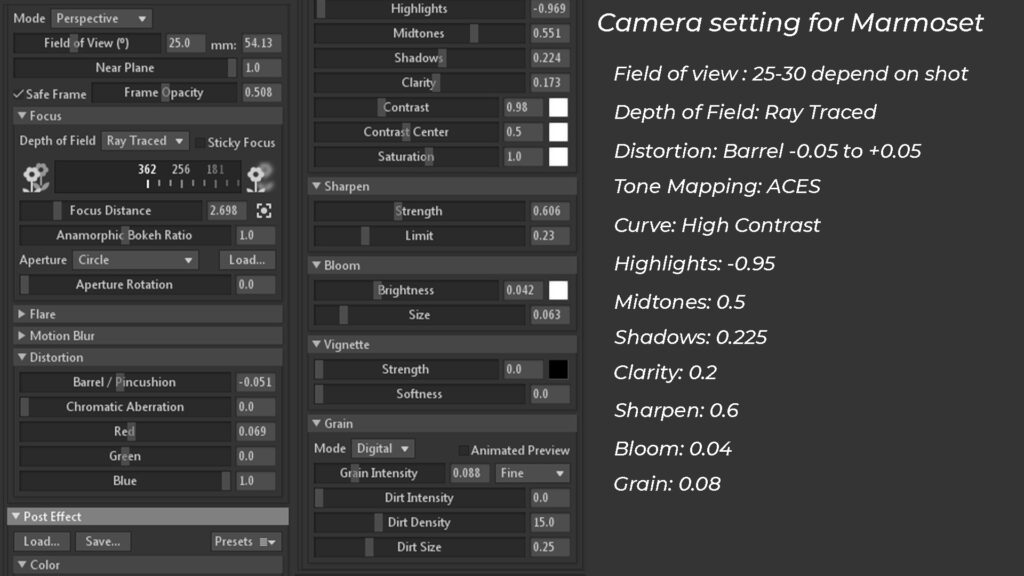The width and height of the screenshot is (1024, 576).
Task: Click the Midtones slider
Action: [x=419, y=33]
